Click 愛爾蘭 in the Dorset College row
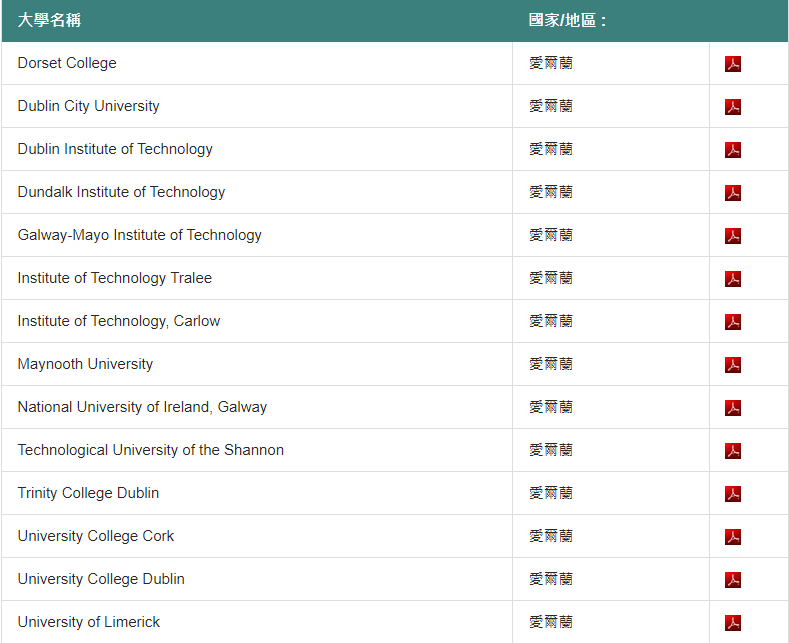Viewport: 789px width, 643px height. (x=551, y=63)
